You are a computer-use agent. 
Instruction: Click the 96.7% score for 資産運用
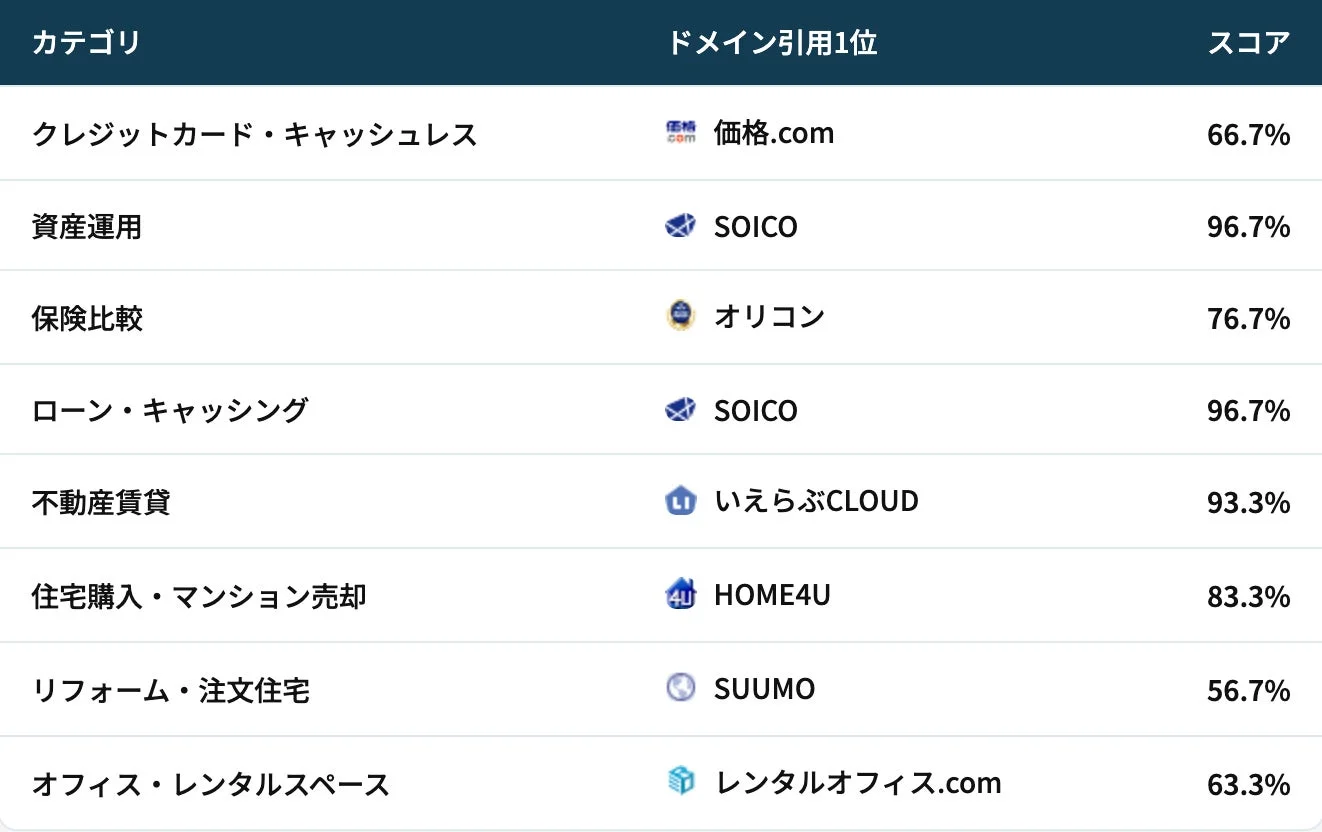click(x=1249, y=226)
